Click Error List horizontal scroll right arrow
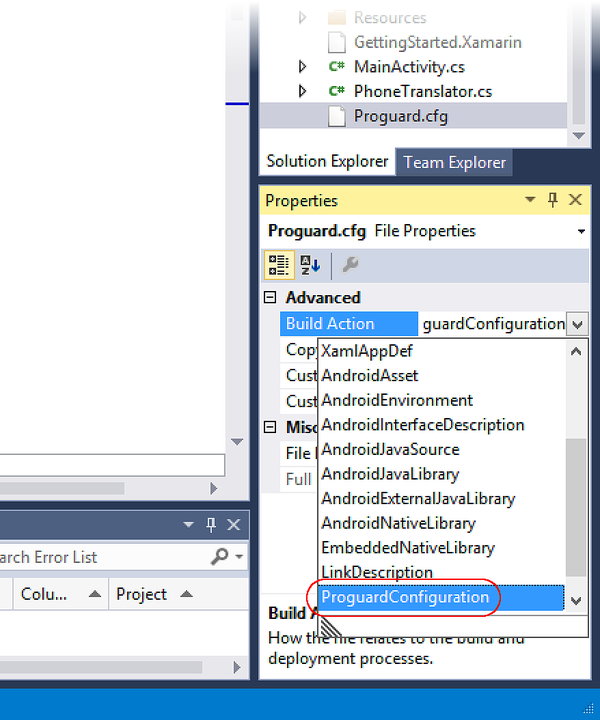 coord(237,667)
